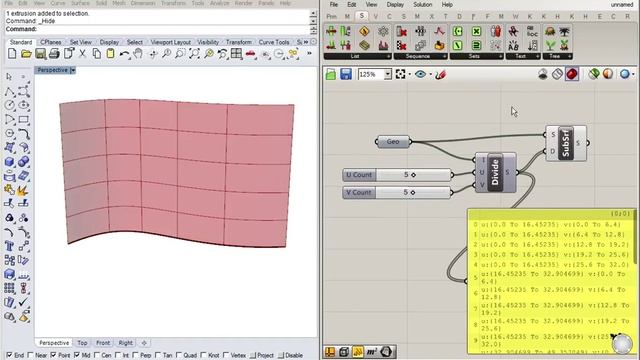Viewport: 640px width, 360px height.
Task: Click the Tree panel palm icon
Action: tap(564, 32)
